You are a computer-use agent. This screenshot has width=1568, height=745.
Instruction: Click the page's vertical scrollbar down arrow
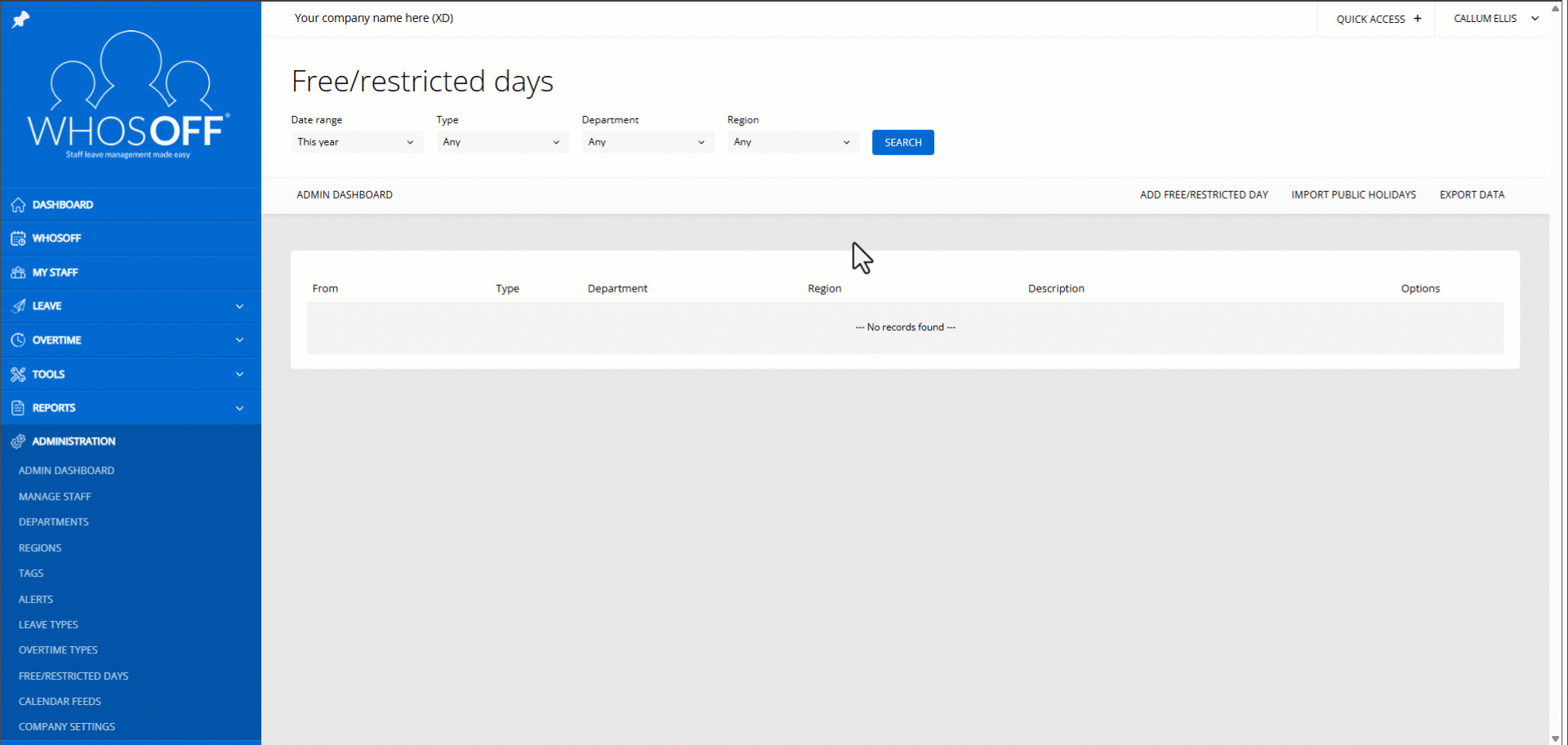(1556, 738)
